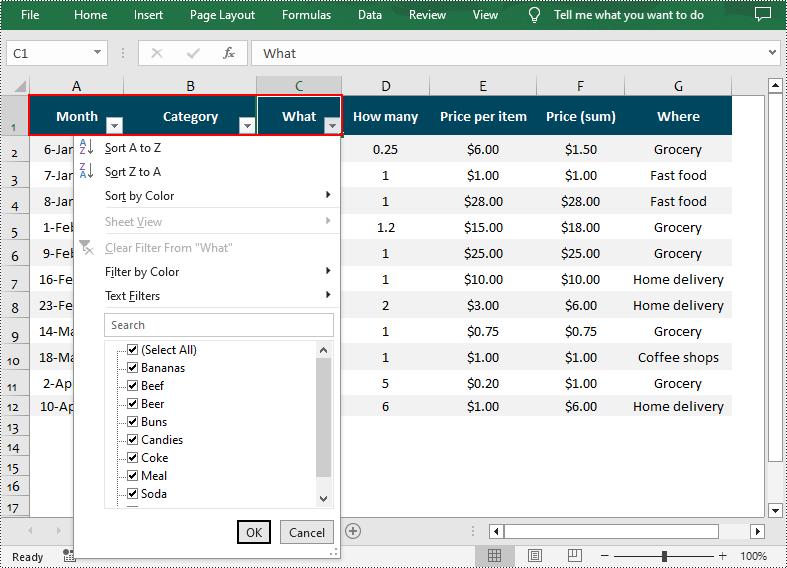Viewport: 787px width, 568px height.
Task: Click the insert function fx icon
Action: coord(229,53)
